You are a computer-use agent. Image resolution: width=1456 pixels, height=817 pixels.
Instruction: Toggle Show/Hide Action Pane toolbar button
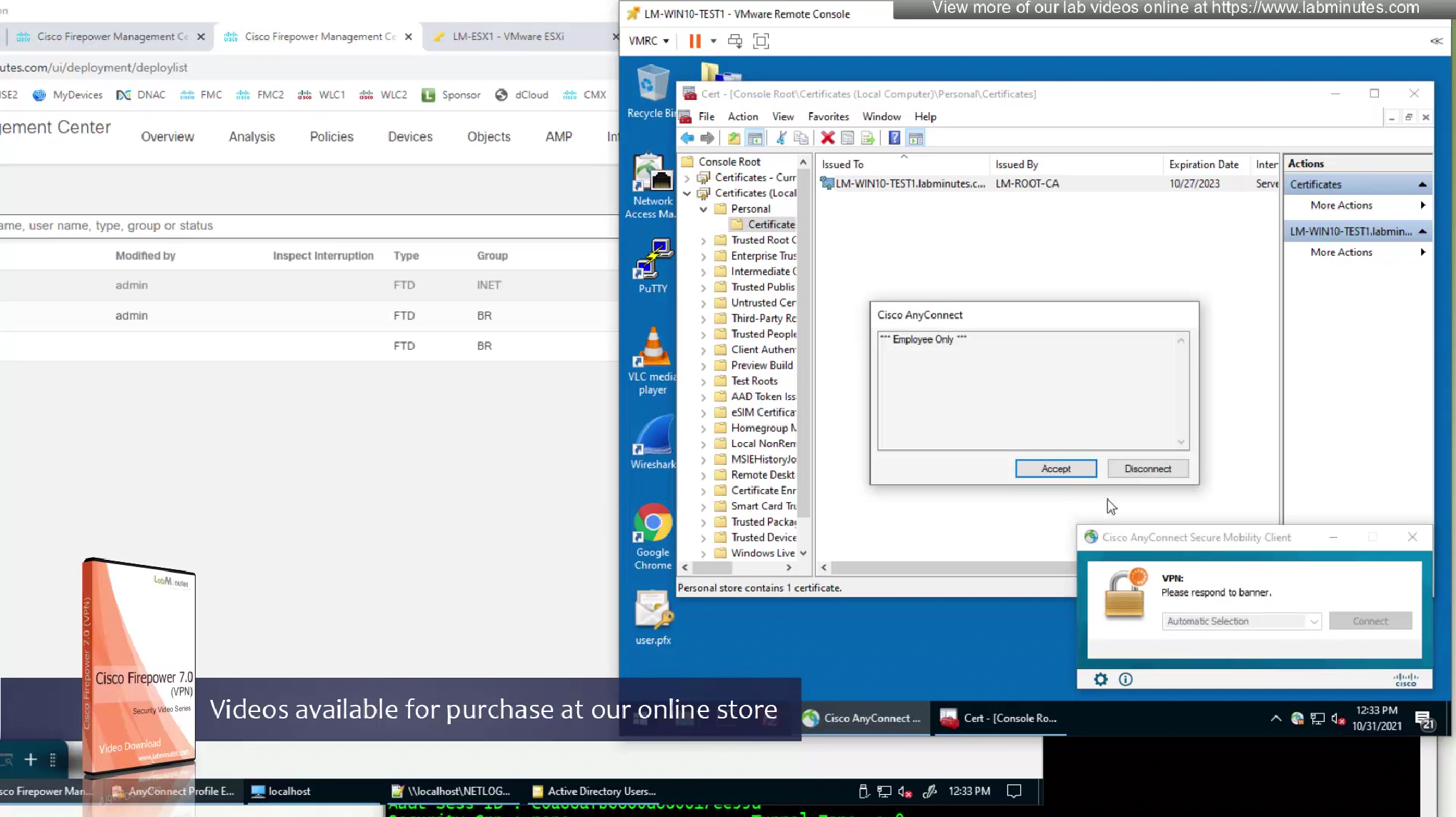pos(916,138)
